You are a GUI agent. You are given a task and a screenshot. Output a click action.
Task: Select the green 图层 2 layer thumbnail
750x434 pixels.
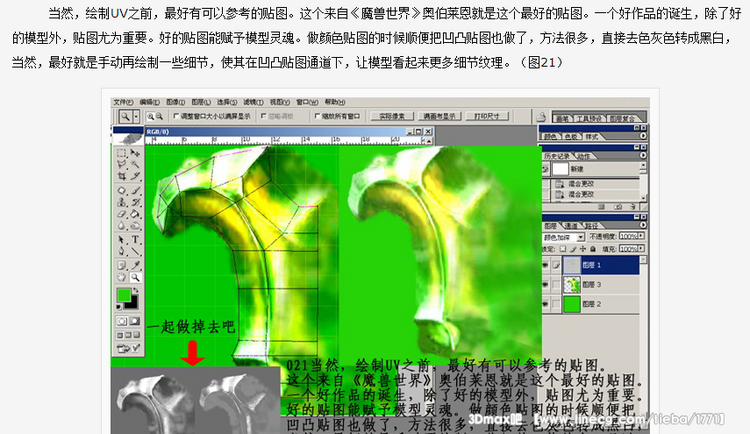tap(572, 304)
